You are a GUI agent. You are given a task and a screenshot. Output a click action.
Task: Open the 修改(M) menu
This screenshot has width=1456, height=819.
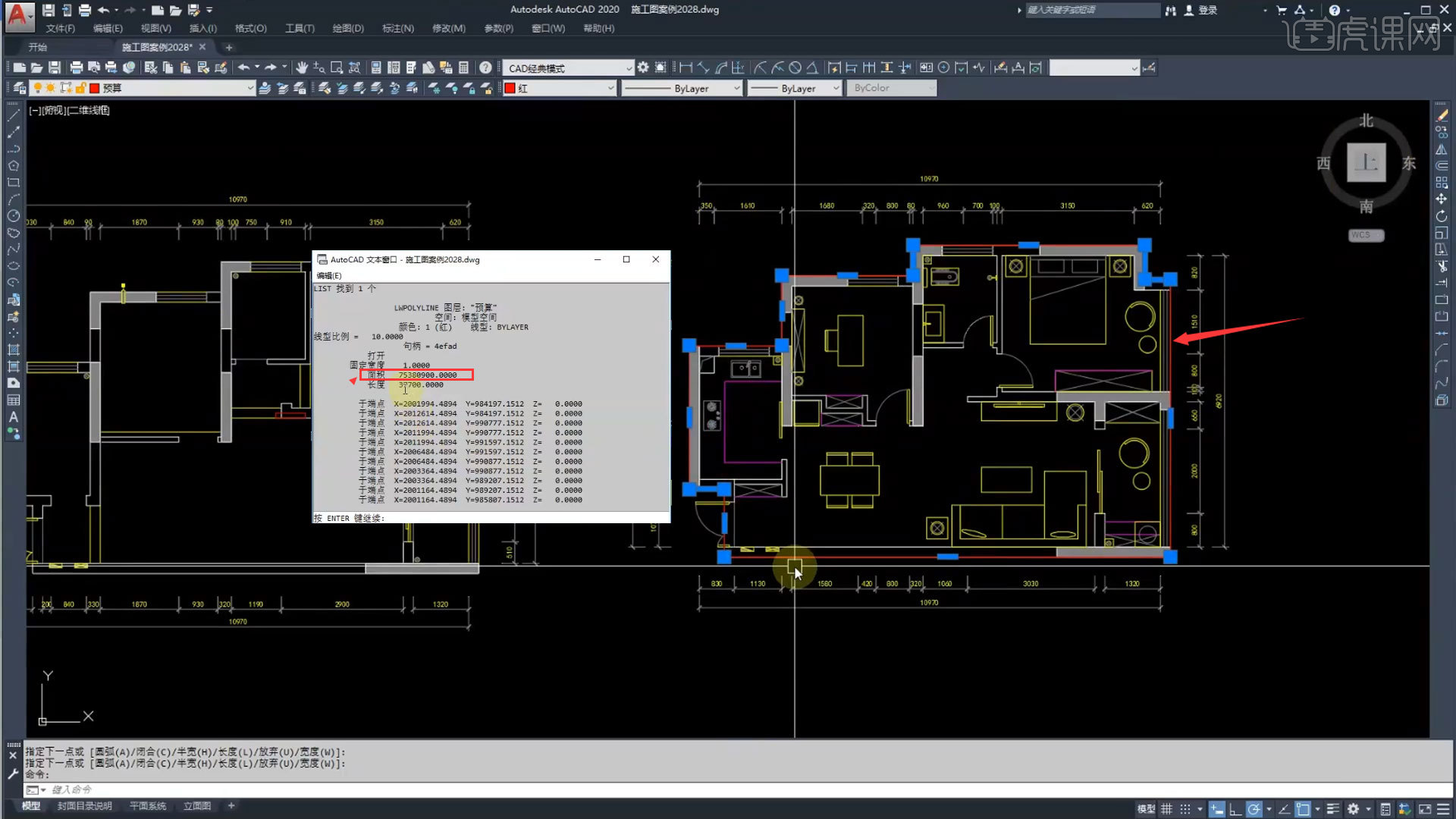tap(448, 28)
